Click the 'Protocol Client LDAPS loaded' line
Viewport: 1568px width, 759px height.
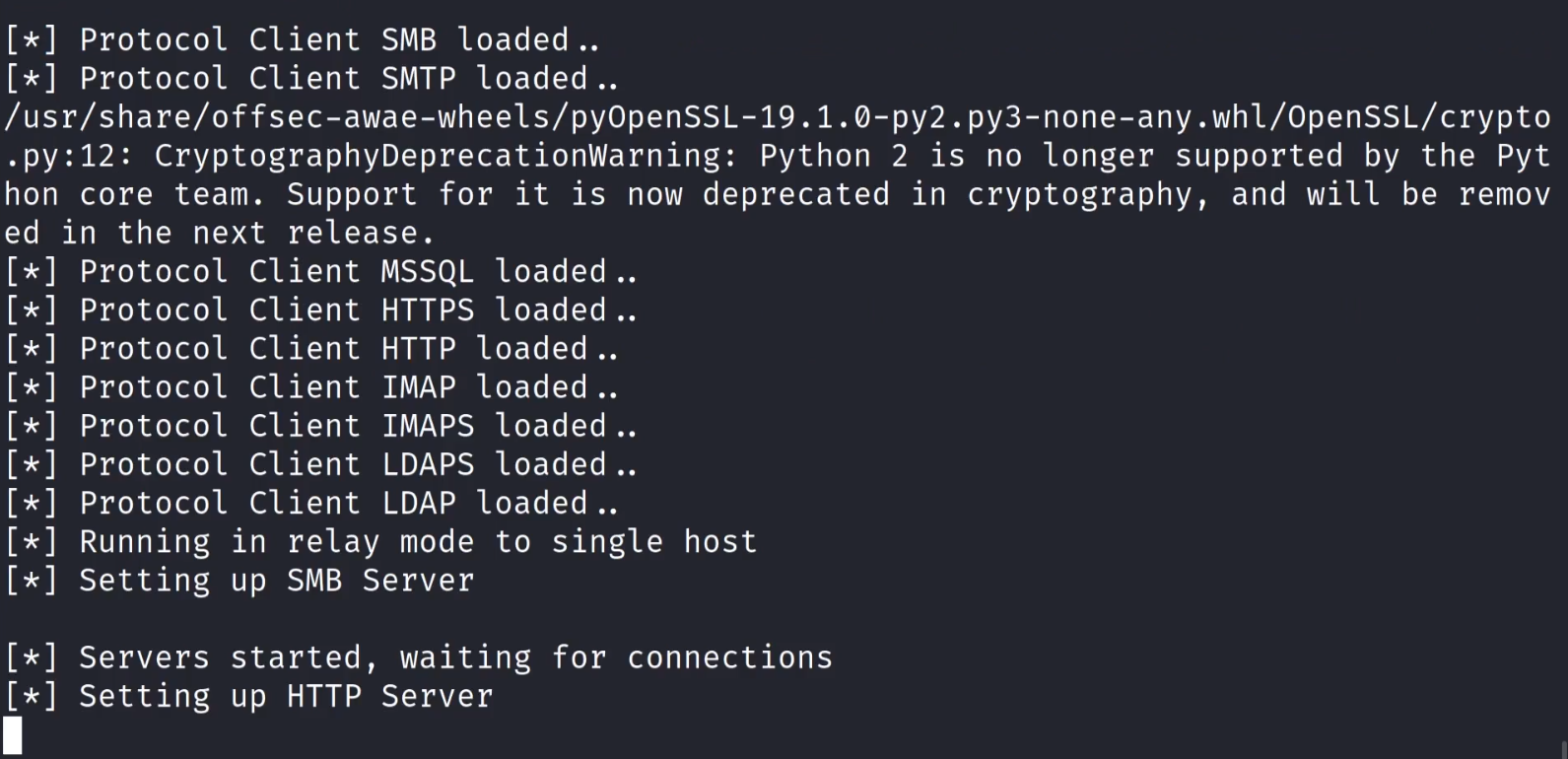pos(320,464)
